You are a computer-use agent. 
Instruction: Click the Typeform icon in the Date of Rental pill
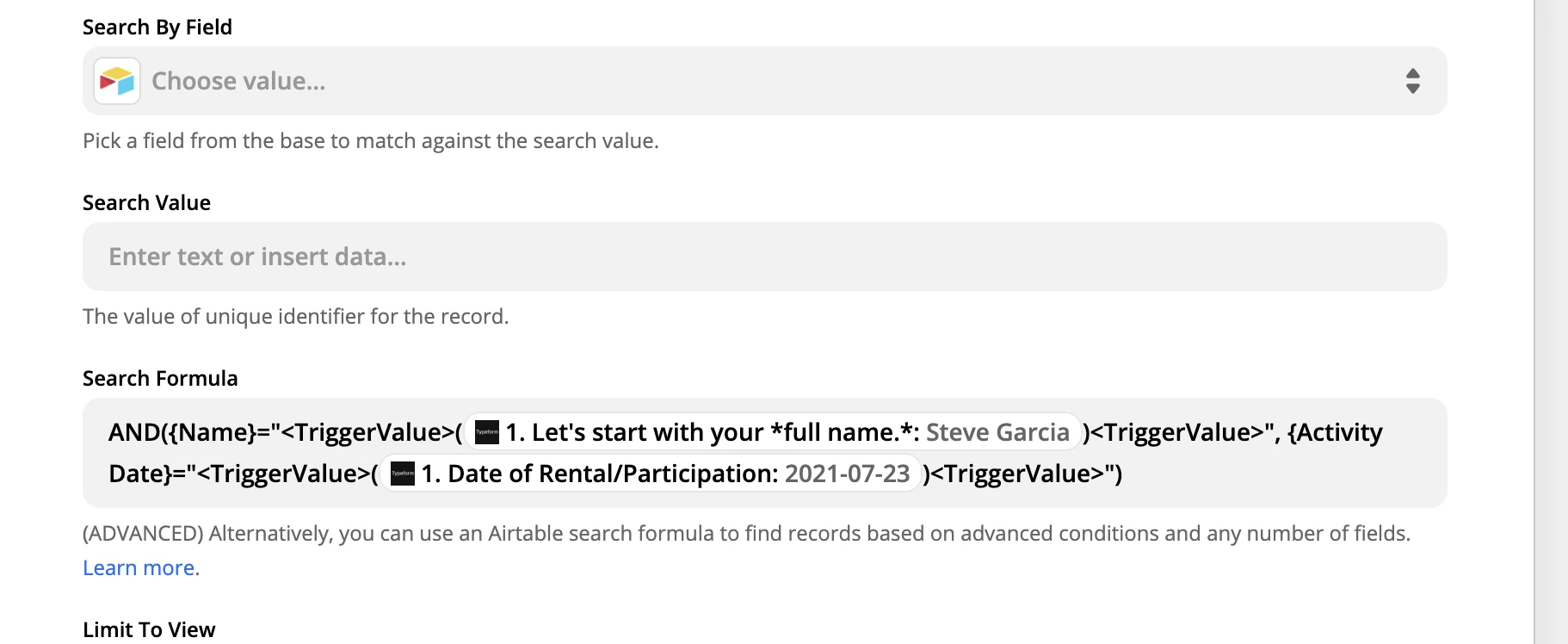[403, 474]
